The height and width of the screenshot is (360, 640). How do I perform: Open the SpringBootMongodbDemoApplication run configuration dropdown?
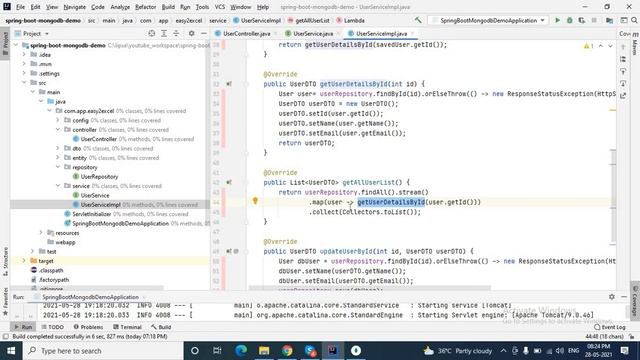coord(489,20)
